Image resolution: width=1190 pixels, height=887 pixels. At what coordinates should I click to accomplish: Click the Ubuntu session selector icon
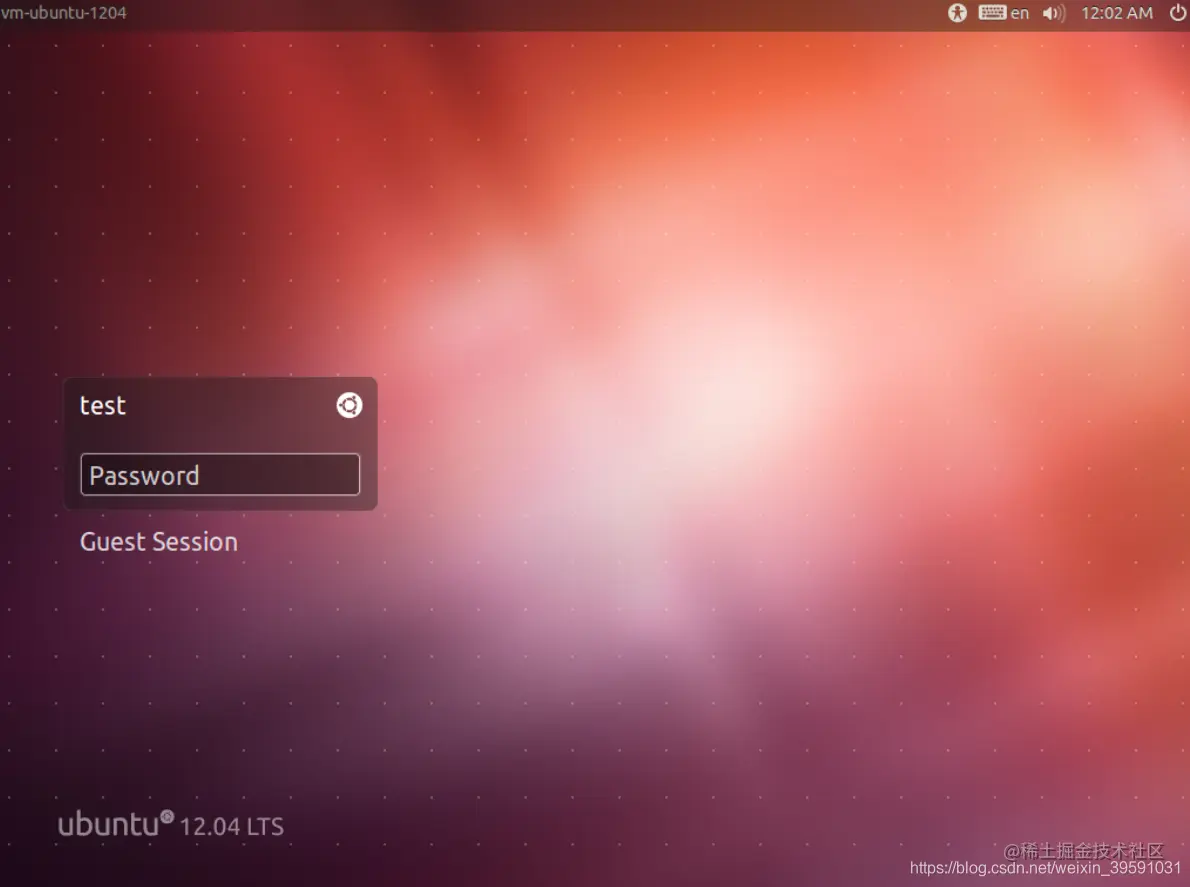[x=349, y=405]
